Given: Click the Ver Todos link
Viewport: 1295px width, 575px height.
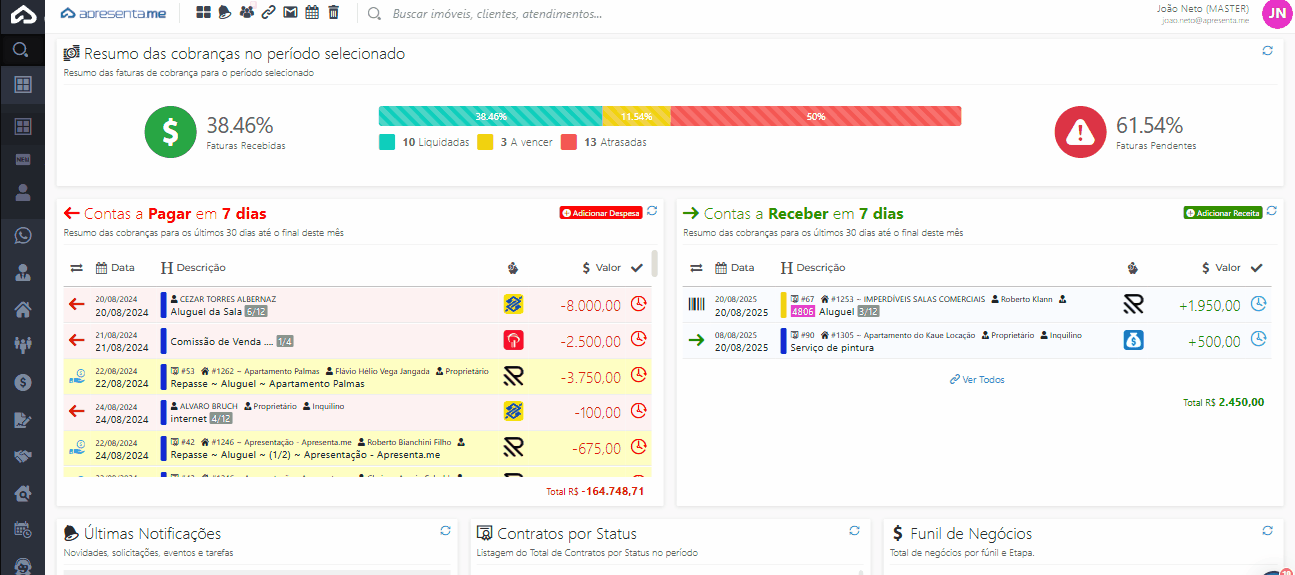Looking at the screenshot, I should tap(977, 380).
